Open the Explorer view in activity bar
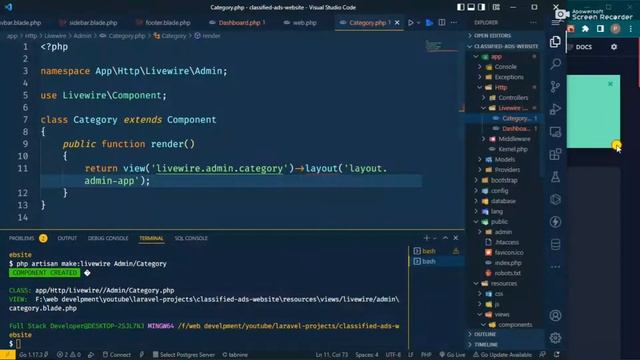This screenshot has width=640, height=360. click(555, 42)
